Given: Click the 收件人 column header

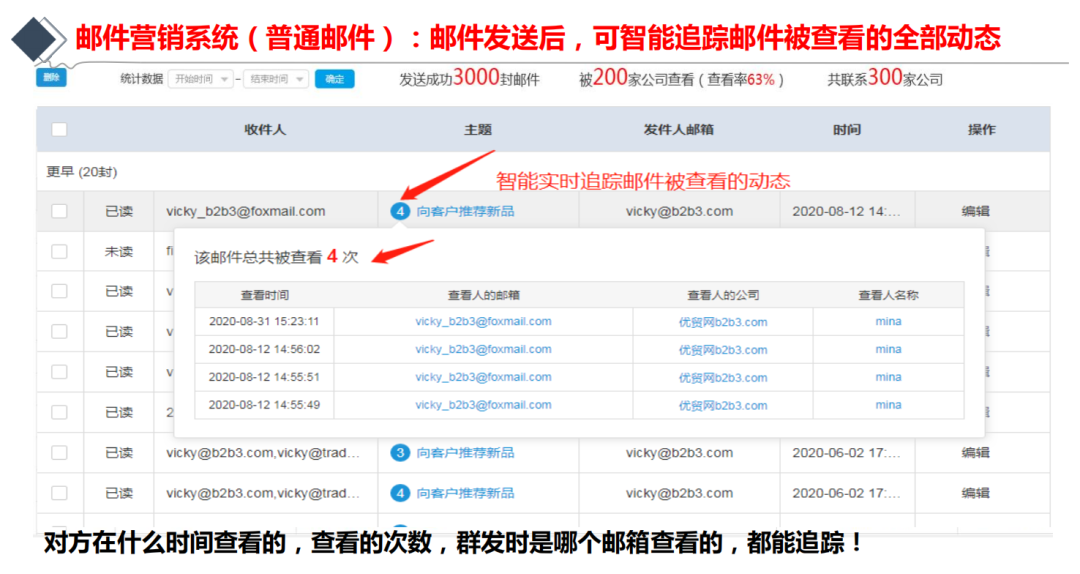Looking at the screenshot, I should [x=265, y=130].
